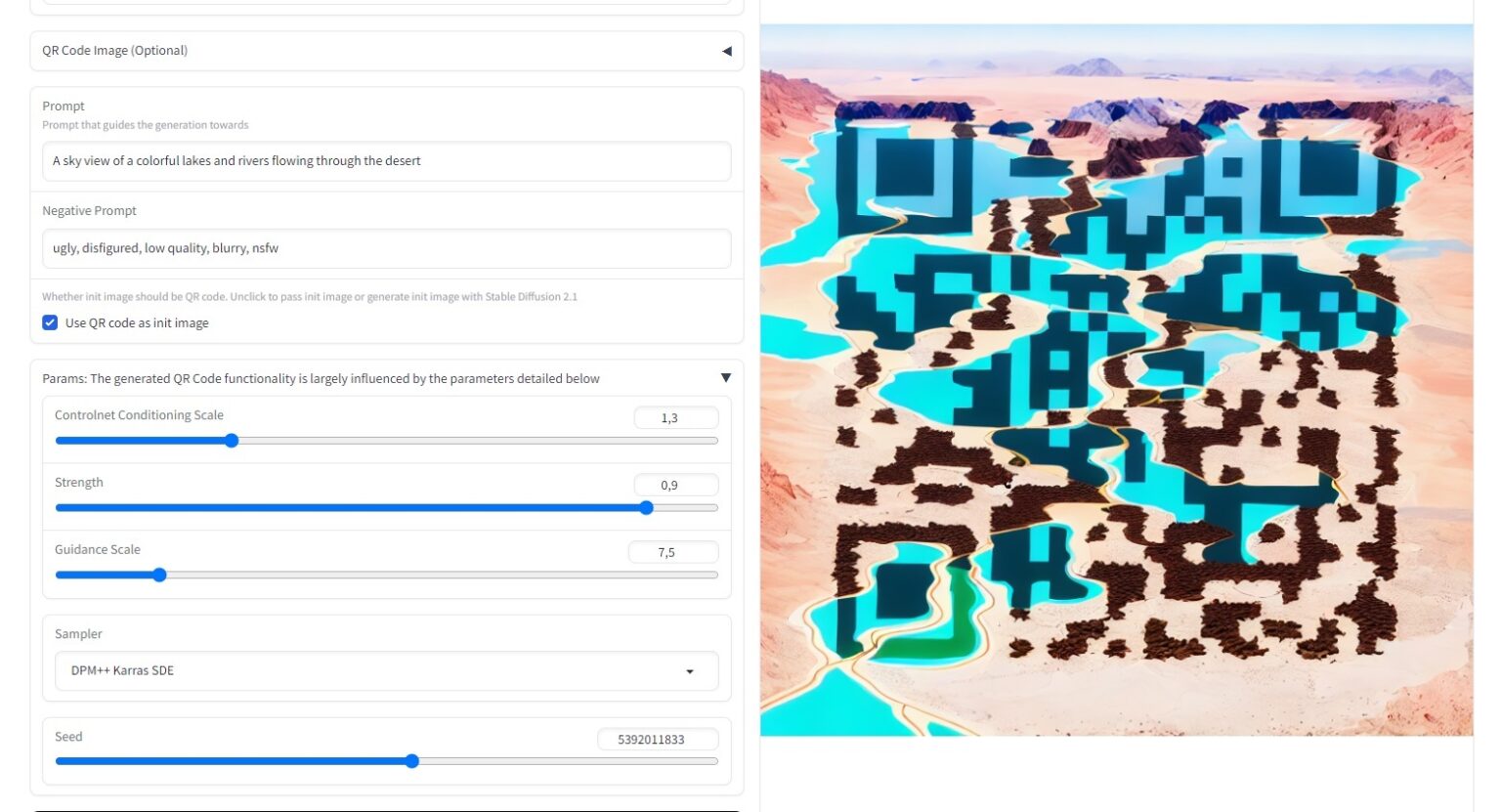Click the Strength slider track
This screenshot has width=1501, height=812.
[386, 508]
